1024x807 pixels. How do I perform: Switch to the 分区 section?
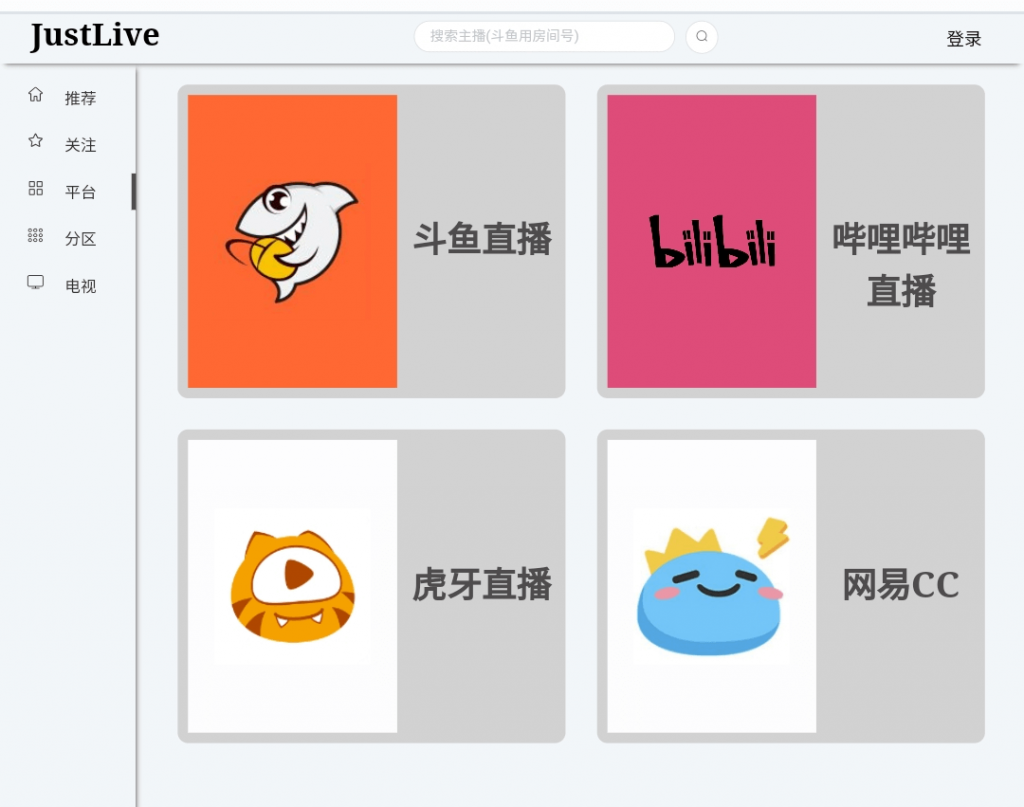(80, 237)
